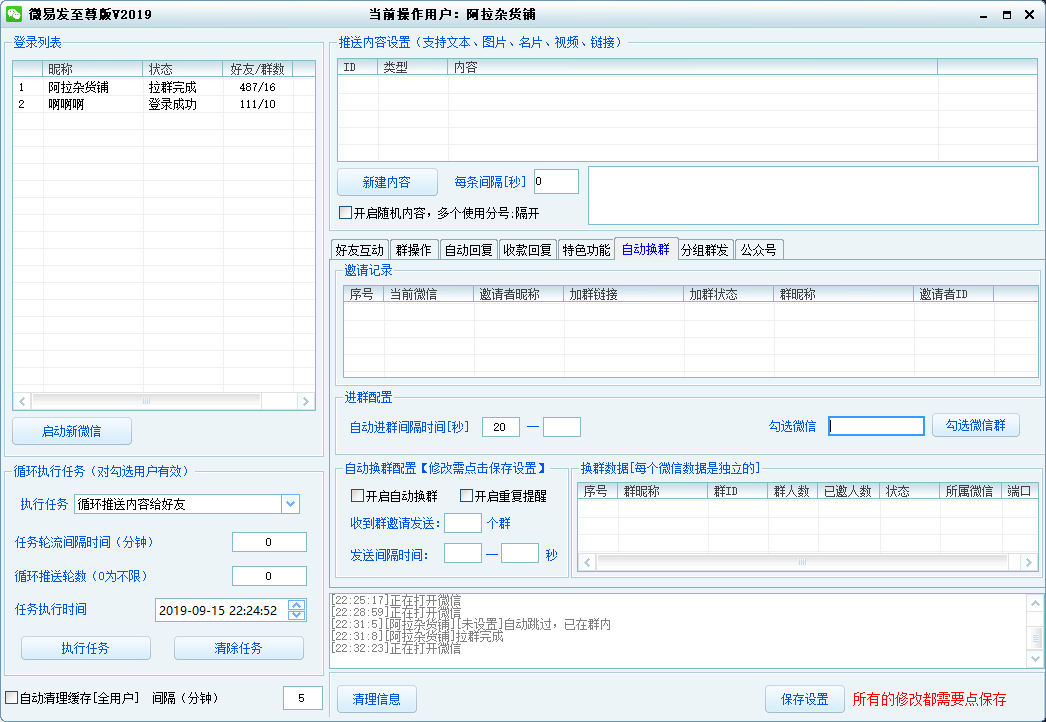Screen dimensions: 1046x722
Task: Click the 状态 column header in login list
Action: pyautogui.click(x=183, y=69)
